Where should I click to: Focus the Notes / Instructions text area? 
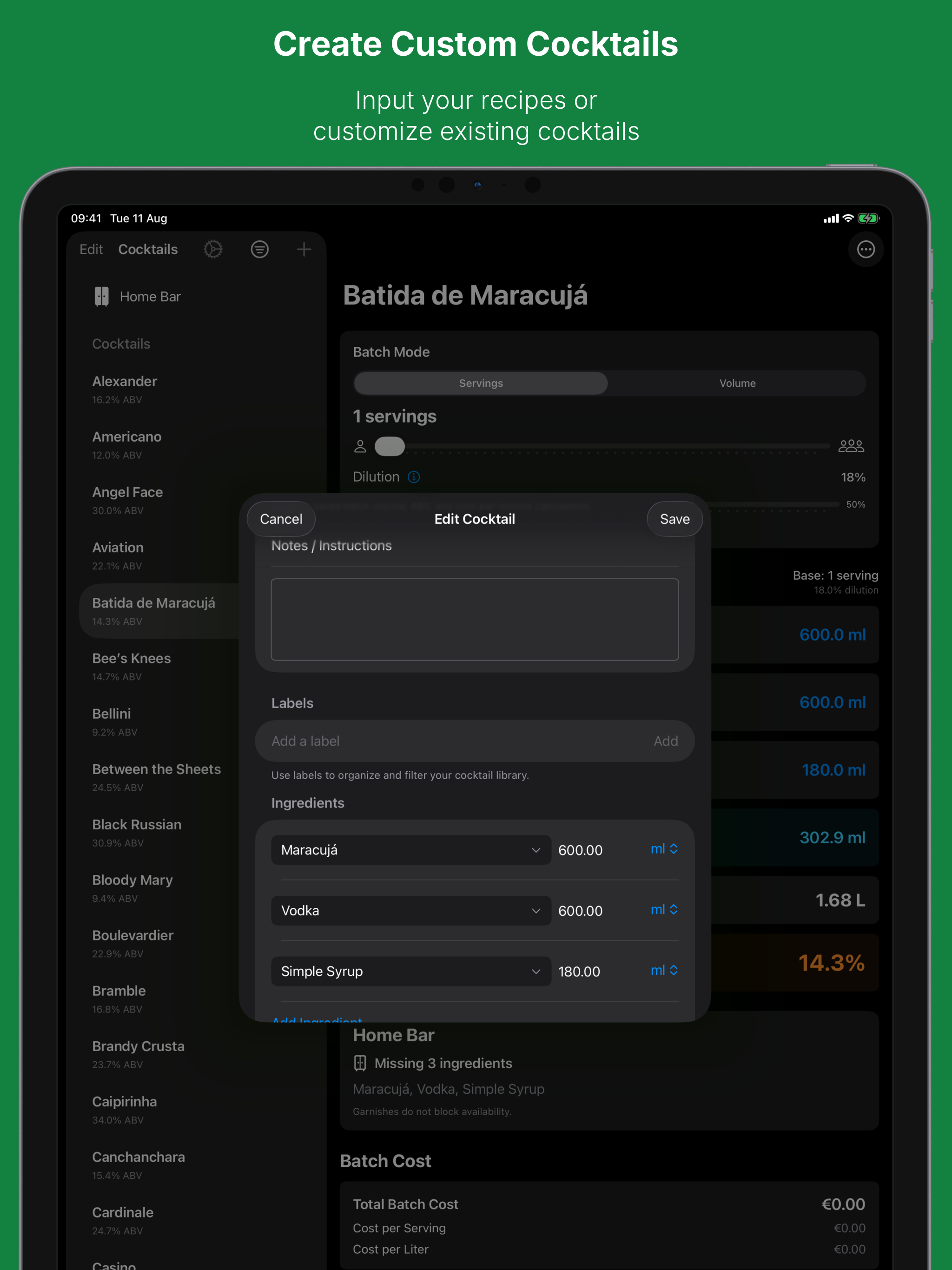(x=474, y=619)
